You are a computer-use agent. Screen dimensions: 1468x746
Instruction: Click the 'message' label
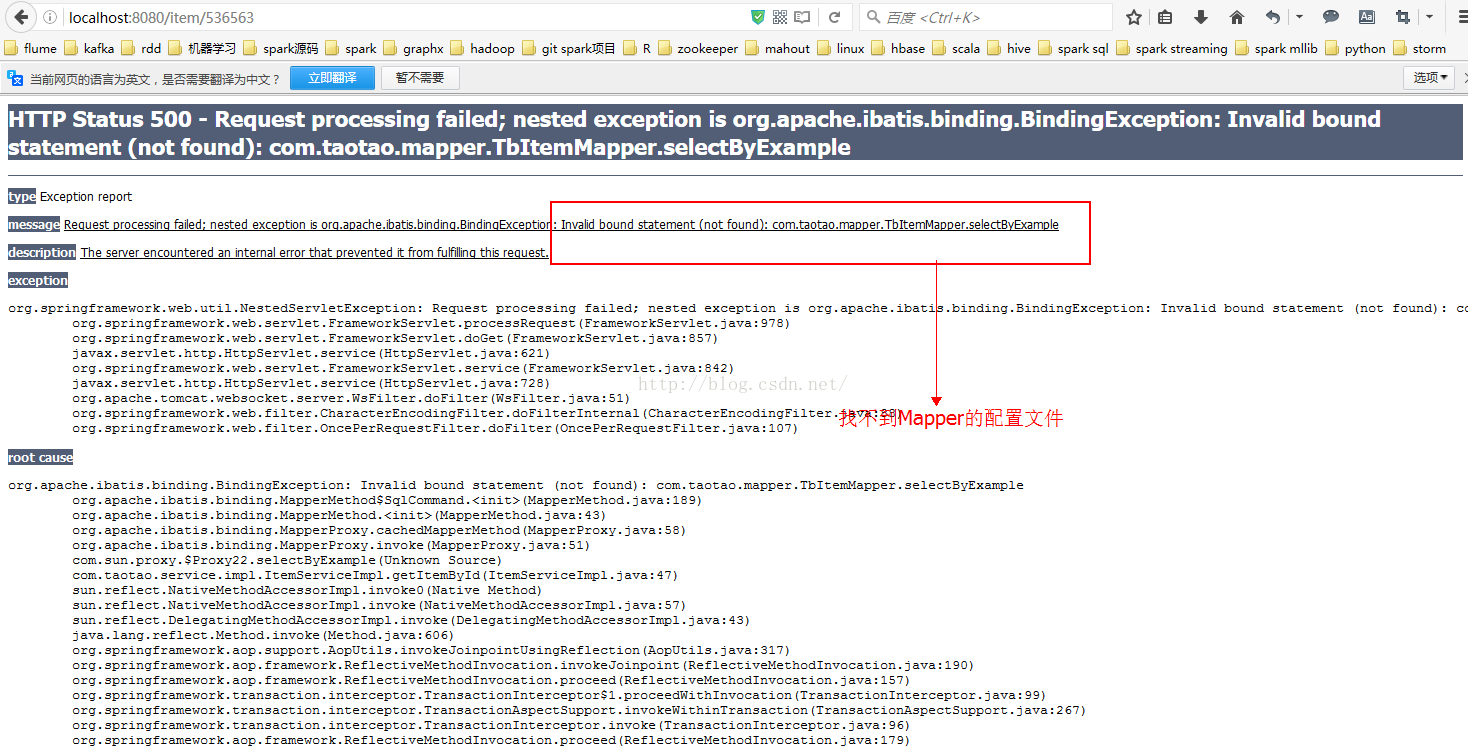34,225
